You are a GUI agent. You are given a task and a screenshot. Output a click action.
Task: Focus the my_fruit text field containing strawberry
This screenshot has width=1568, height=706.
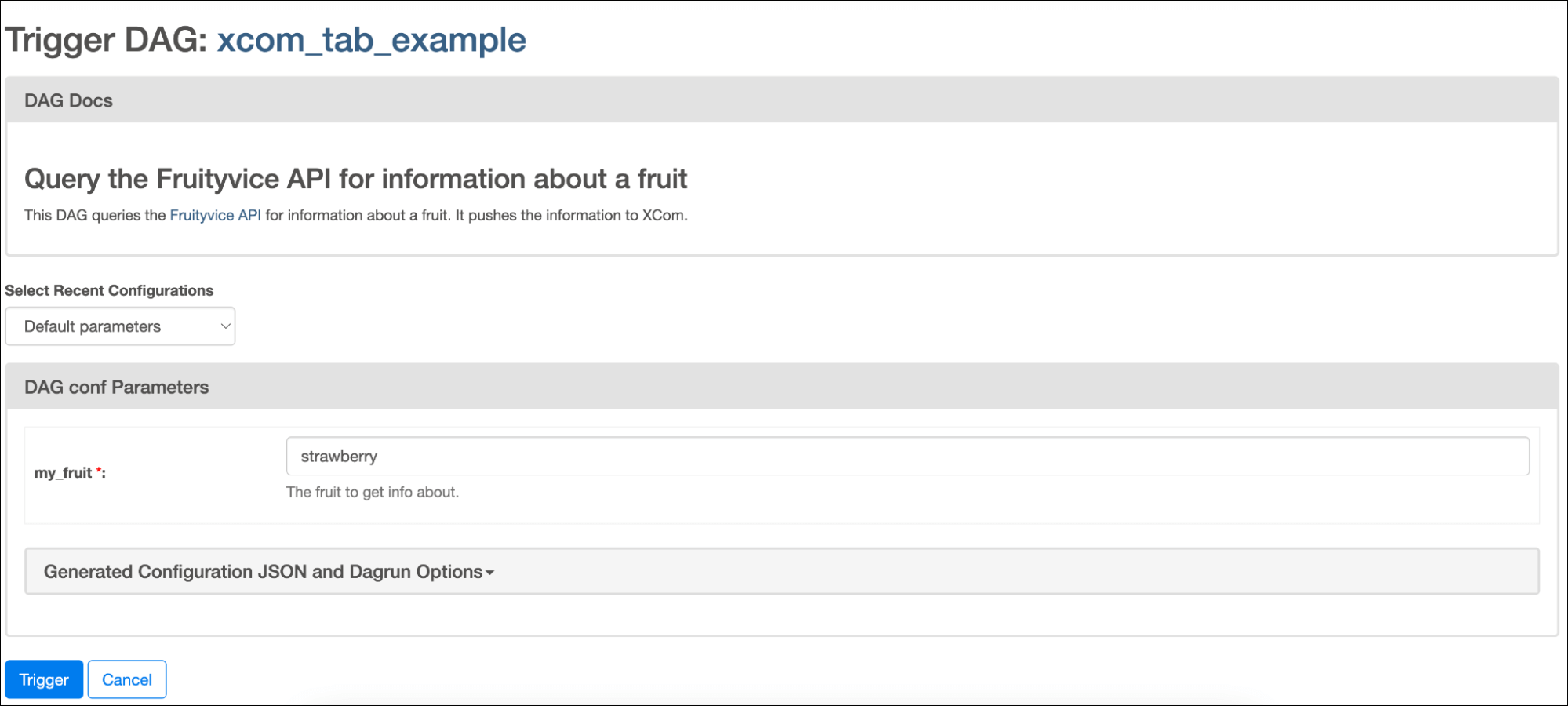click(907, 457)
